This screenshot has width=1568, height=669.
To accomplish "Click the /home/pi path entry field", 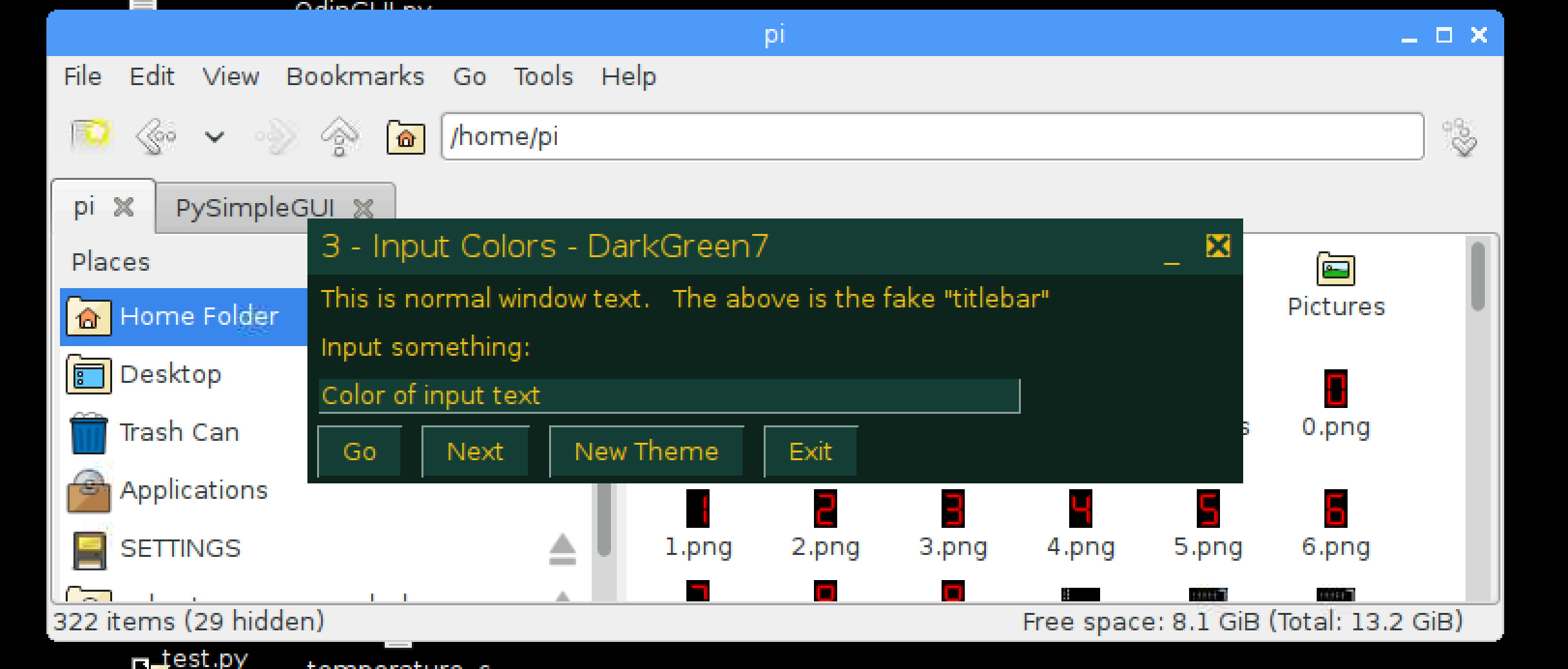I will (x=933, y=137).
